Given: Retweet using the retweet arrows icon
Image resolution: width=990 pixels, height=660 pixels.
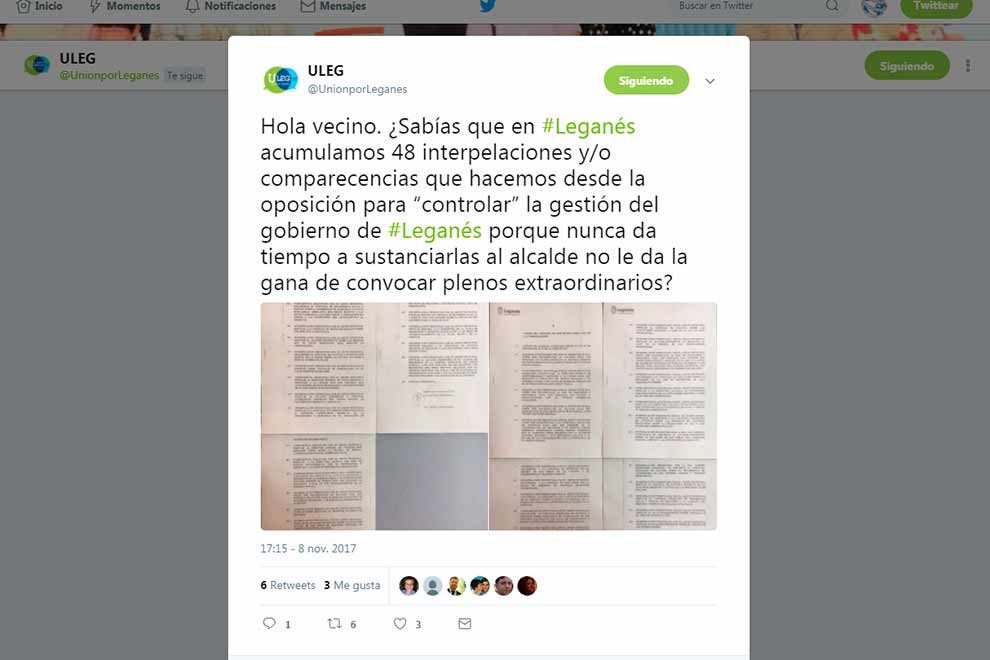Looking at the screenshot, I should coord(335,623).
